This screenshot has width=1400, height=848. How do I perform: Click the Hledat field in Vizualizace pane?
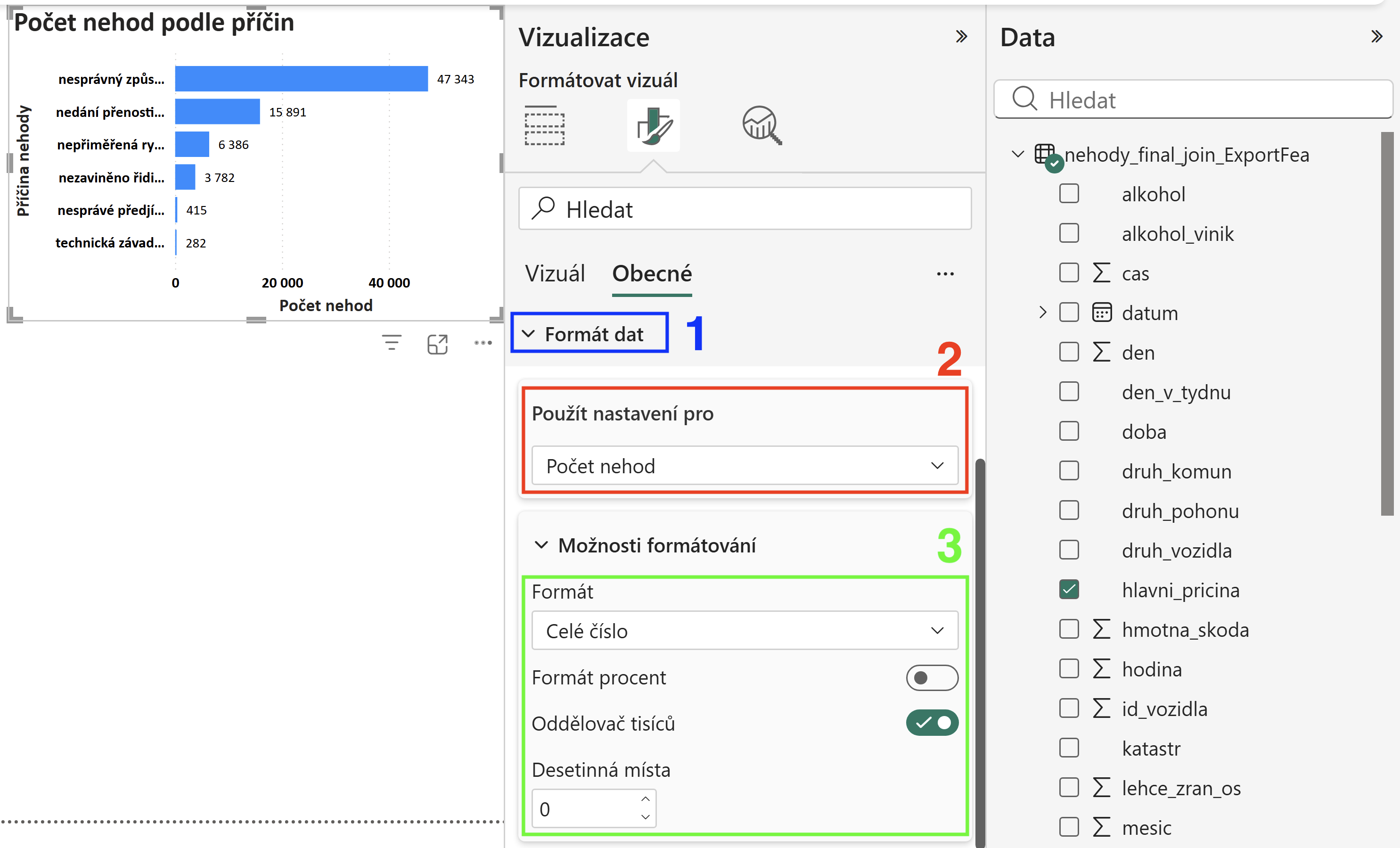point(745,209)
